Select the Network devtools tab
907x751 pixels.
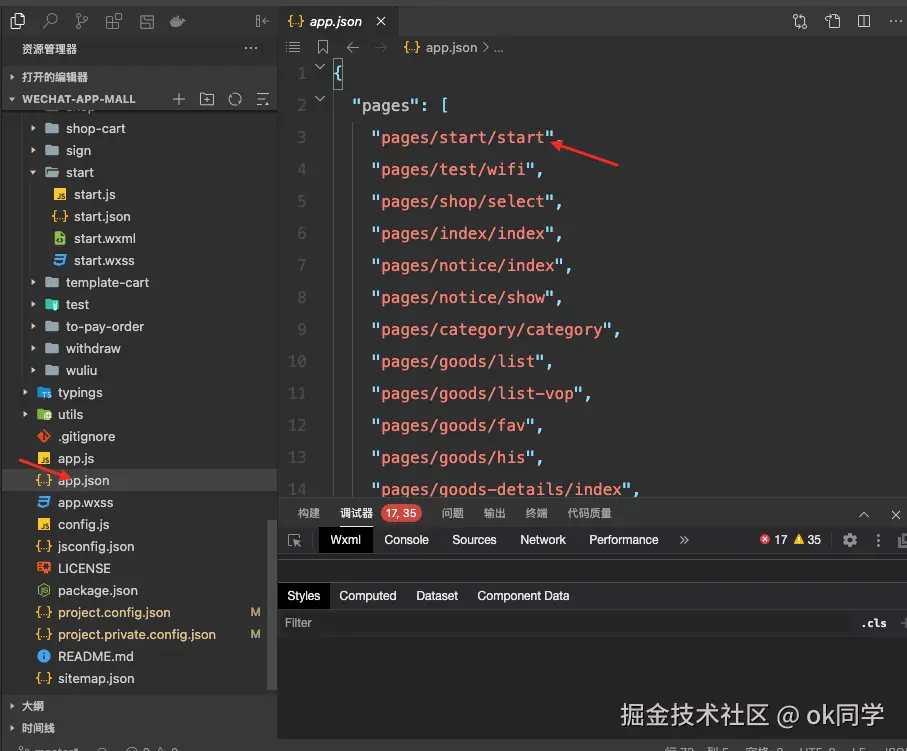click(543, 540)
